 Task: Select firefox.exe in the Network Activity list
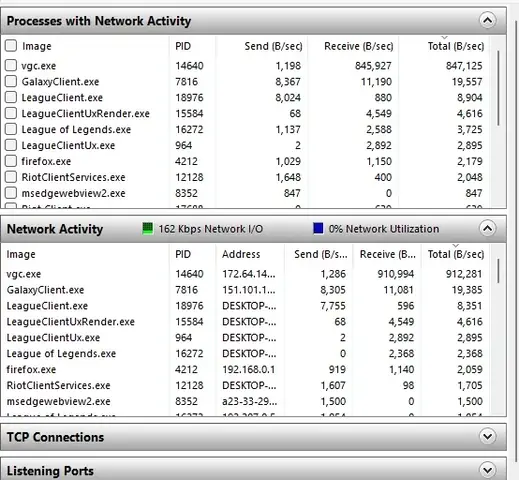point(31,370)
